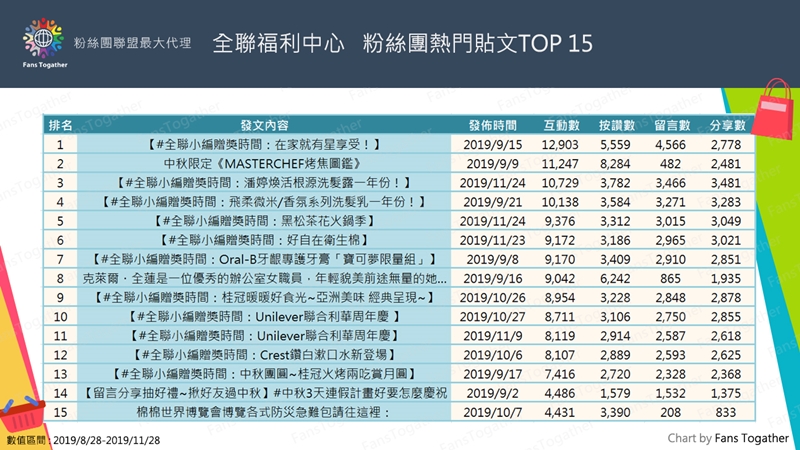Click the interaction count '11,247'
This screenshot has height=450, width=800.
(x=560, y=164)
